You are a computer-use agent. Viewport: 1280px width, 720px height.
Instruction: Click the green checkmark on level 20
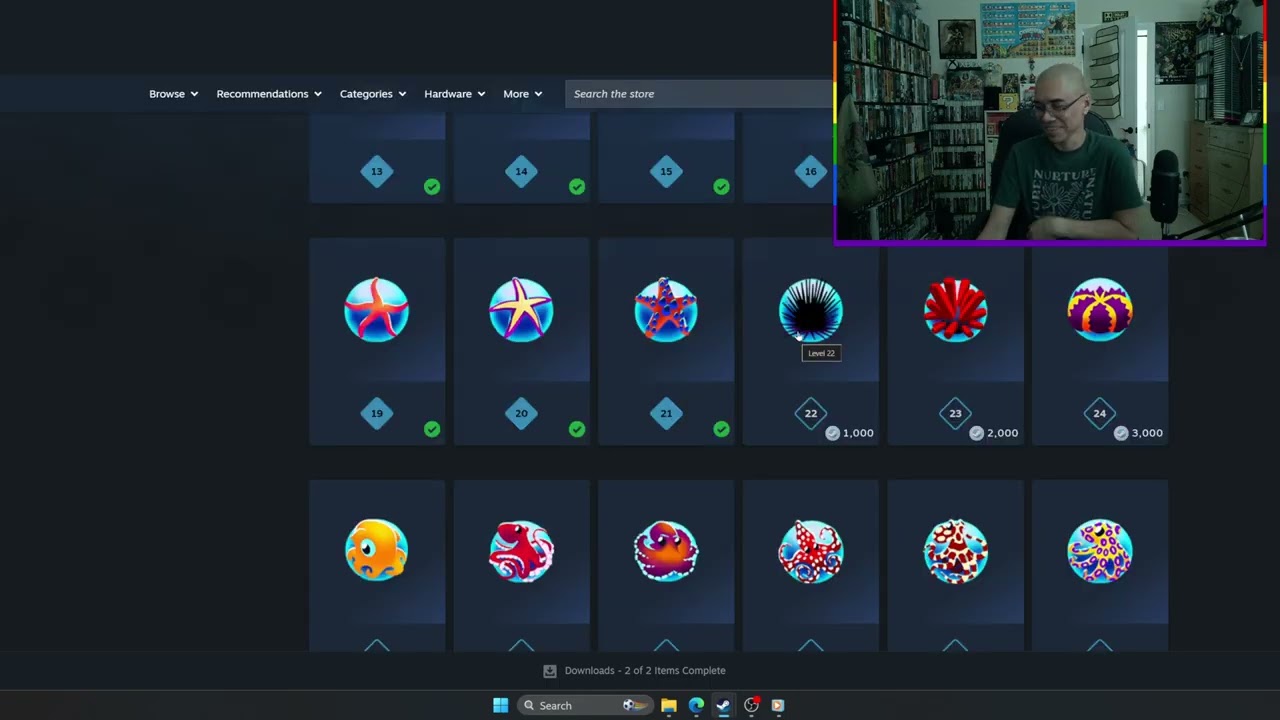577,429
